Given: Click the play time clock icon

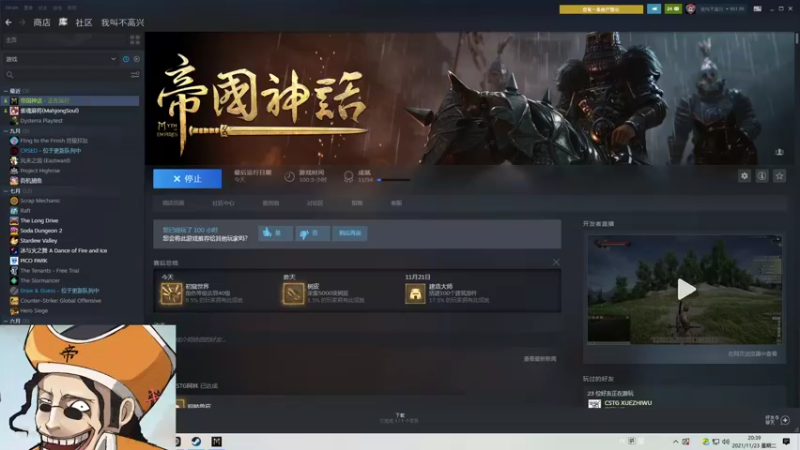Looking at the screenshot, I should (x=289, y=177).
